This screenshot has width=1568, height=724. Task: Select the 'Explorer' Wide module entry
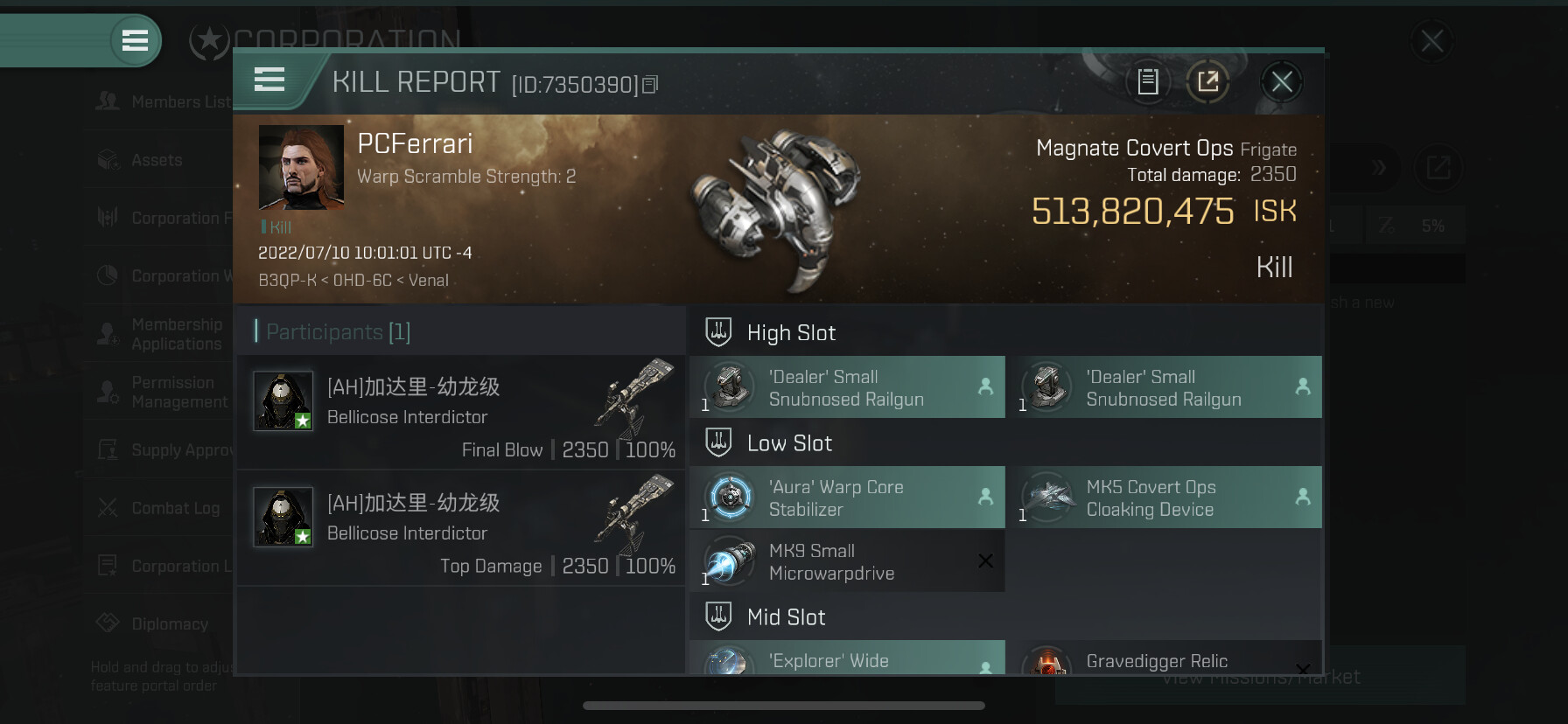pos(847,658)
